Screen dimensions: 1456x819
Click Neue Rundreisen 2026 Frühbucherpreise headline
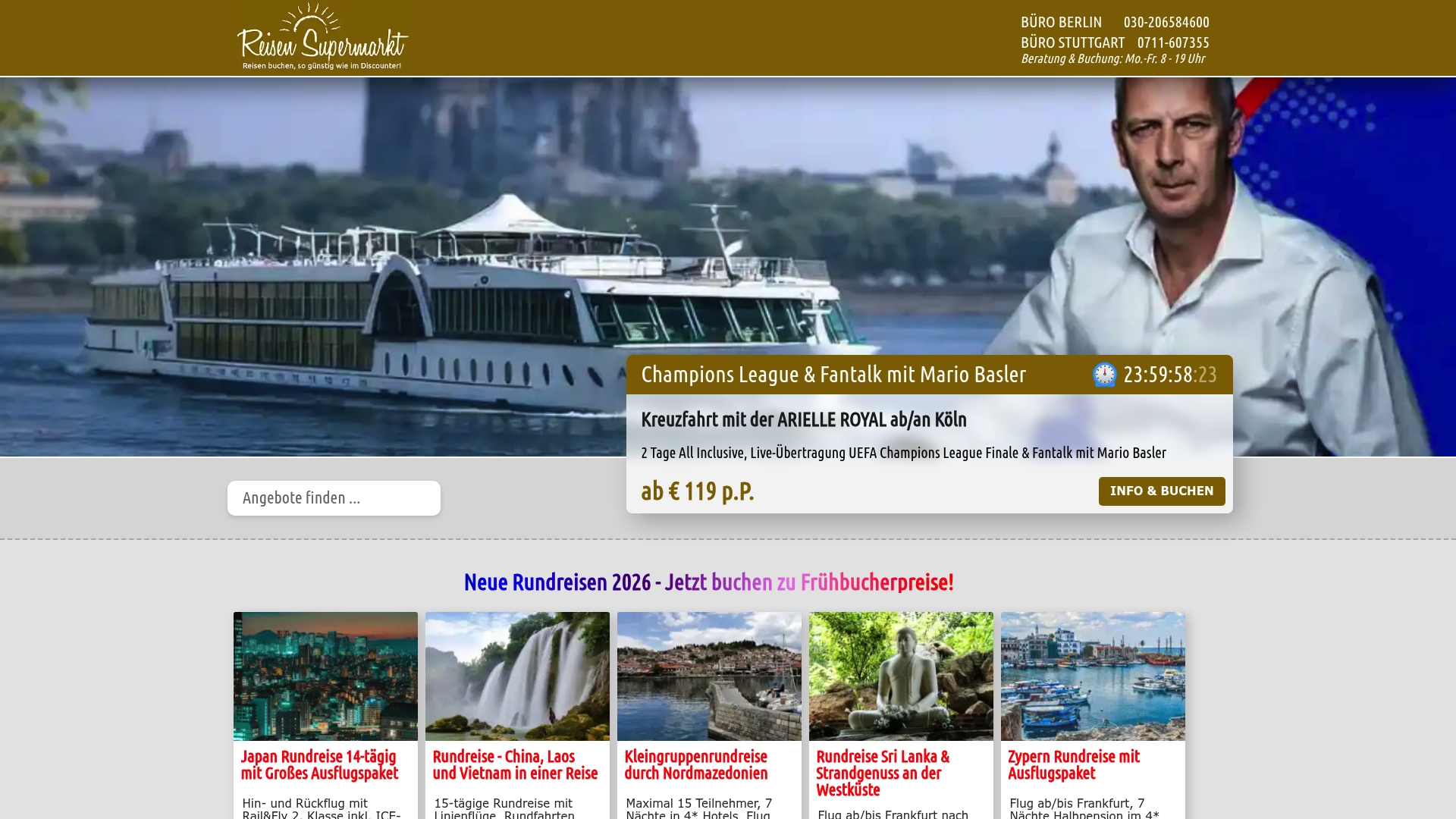(708, 582)
